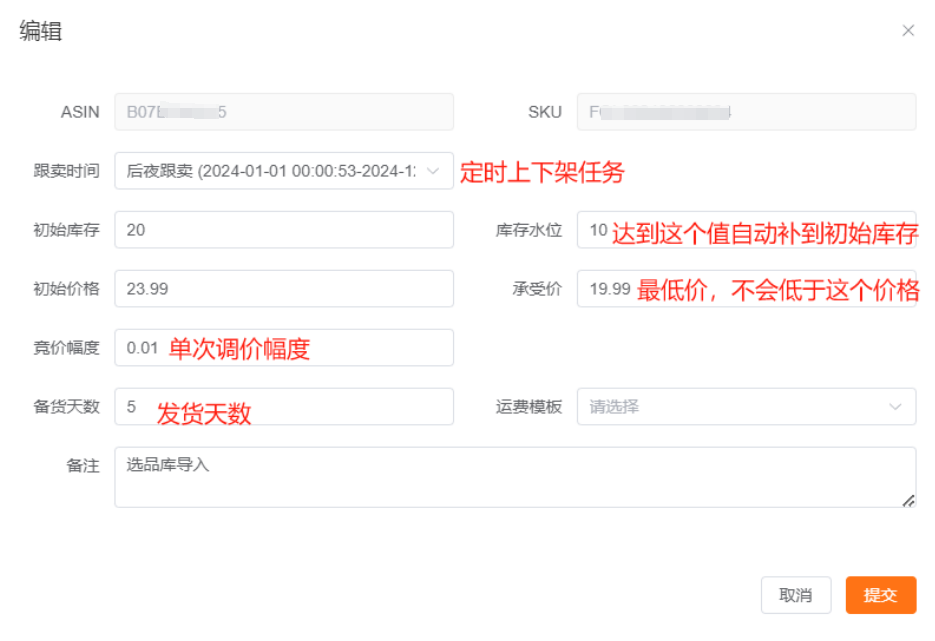
Task: Click the chevron arrow in the 跟卖时间 selector
Action: (433, 171)
